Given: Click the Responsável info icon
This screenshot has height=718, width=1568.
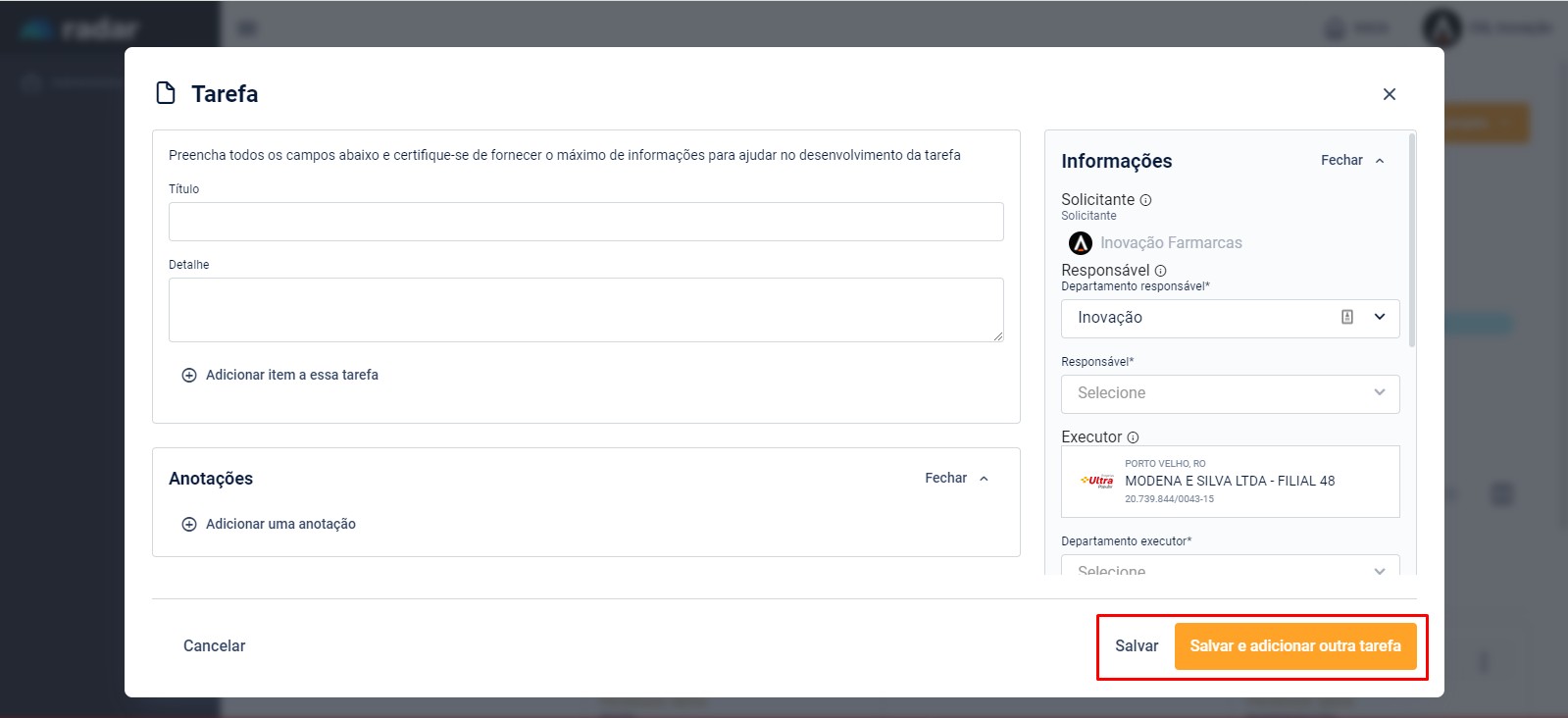Looking at the screenshot, I should point(1160,271).
